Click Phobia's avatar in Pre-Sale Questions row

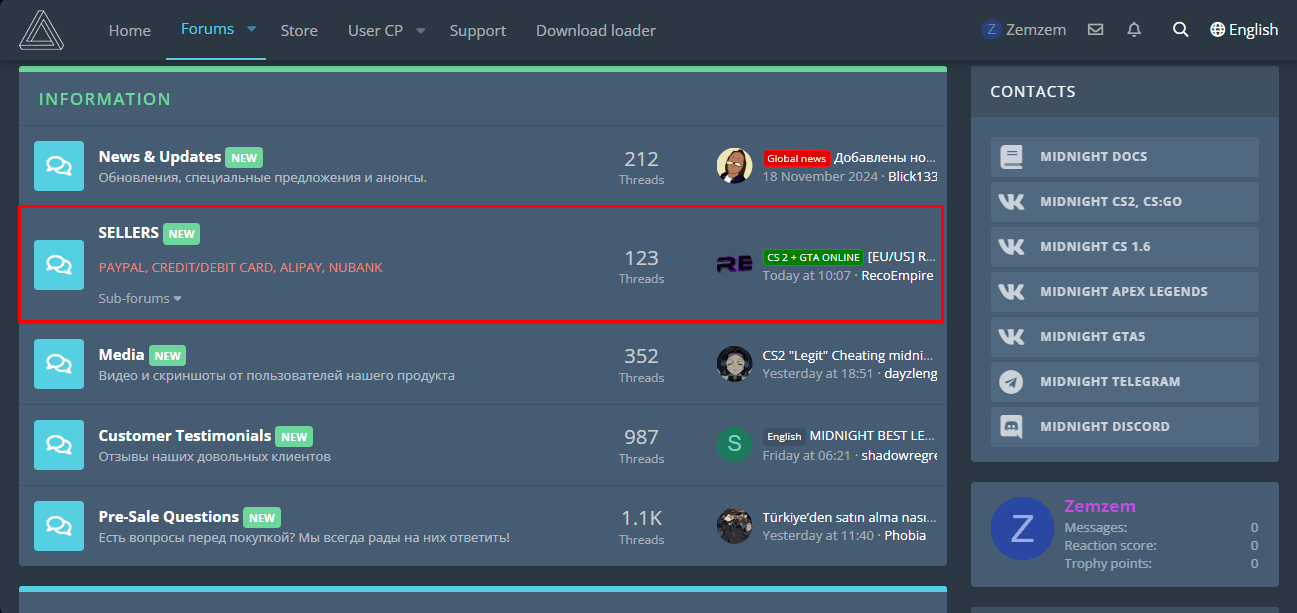(734, 526)
